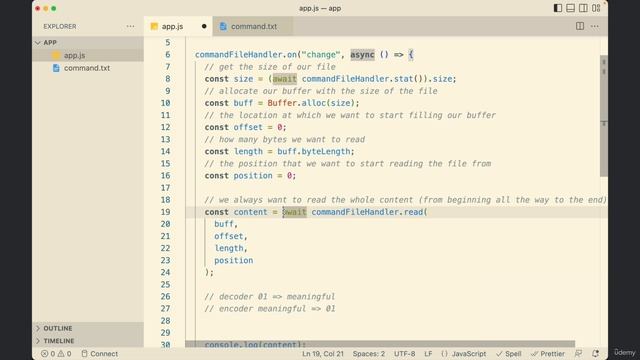The height and width of the screenshot is (360, 640).
Task: Click line number 24 in gutter
Action: [x=165, y=272]
